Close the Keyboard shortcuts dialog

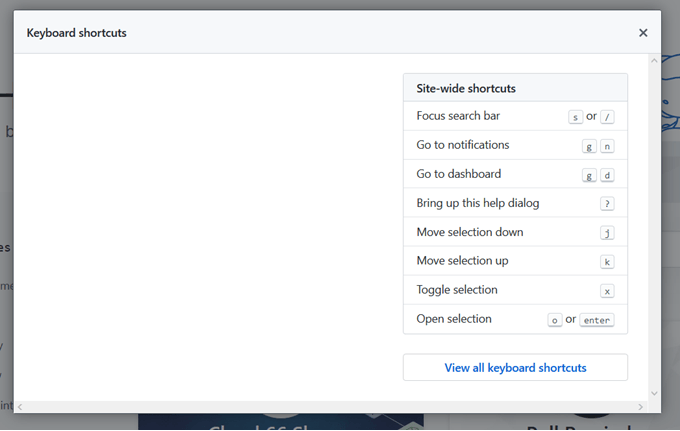(x=643, y=33)
